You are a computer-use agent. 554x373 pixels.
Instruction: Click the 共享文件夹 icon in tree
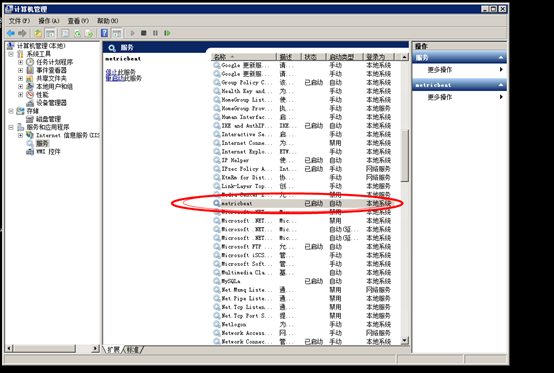coord(30,78)
